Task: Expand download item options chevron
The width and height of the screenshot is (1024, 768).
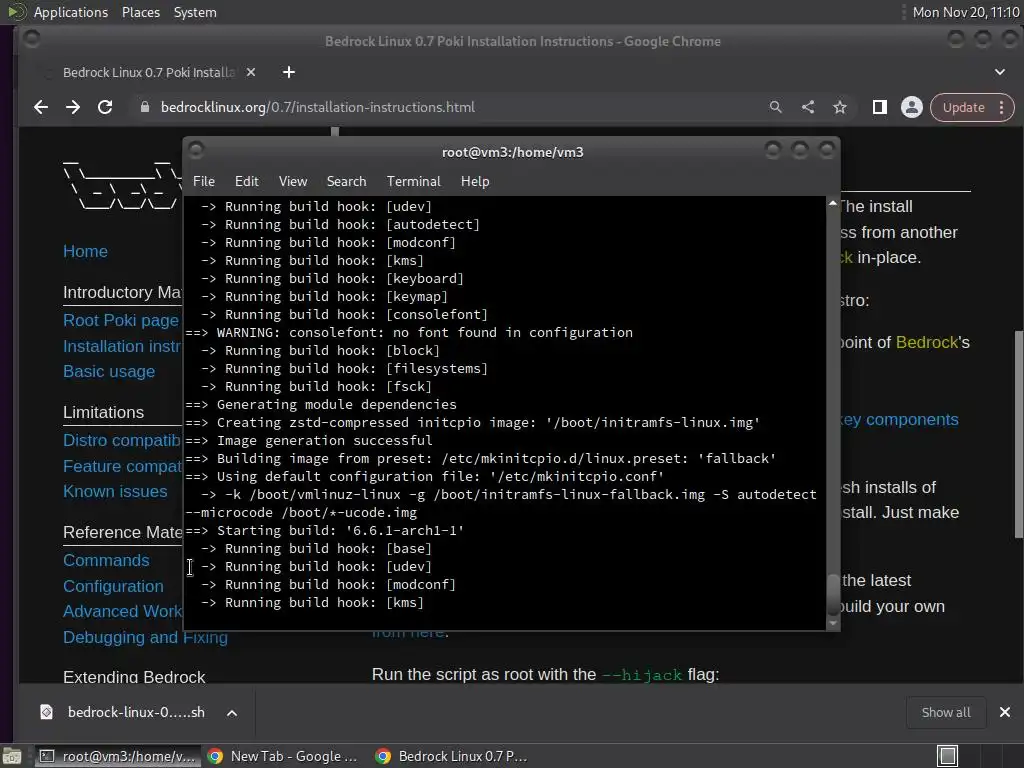Action: coord(232,713)
